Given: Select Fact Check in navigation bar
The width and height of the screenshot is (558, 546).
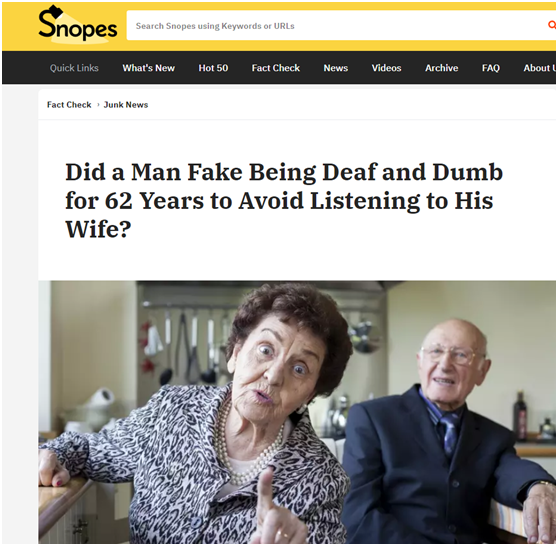Looking at the screenshot, I should click(x=276, y=68).
